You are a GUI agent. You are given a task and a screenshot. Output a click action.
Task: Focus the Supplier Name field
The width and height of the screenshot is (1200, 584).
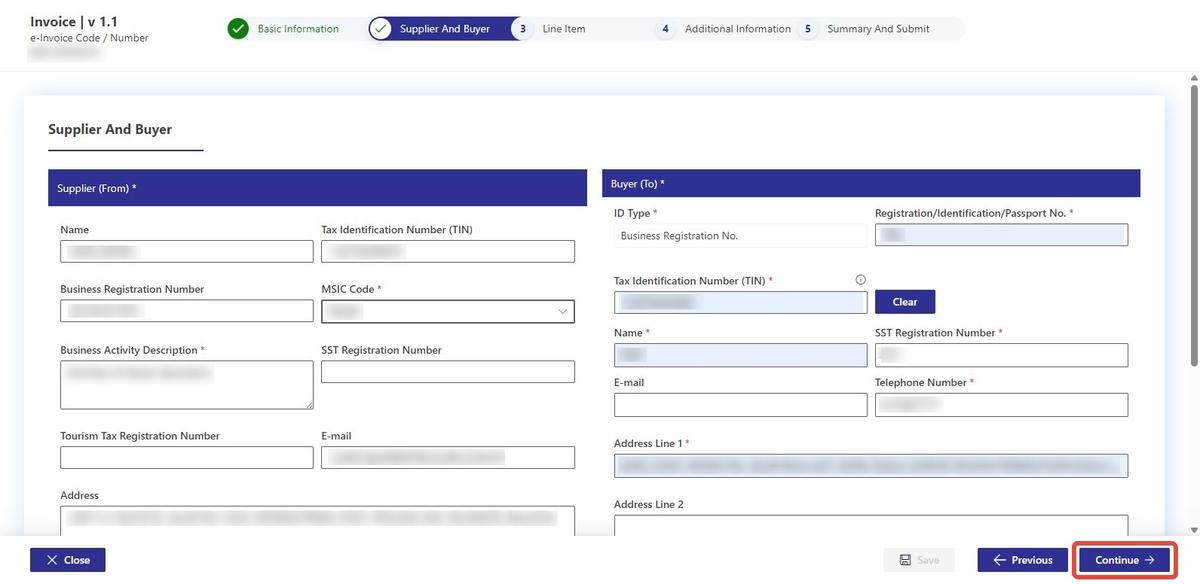187,251
